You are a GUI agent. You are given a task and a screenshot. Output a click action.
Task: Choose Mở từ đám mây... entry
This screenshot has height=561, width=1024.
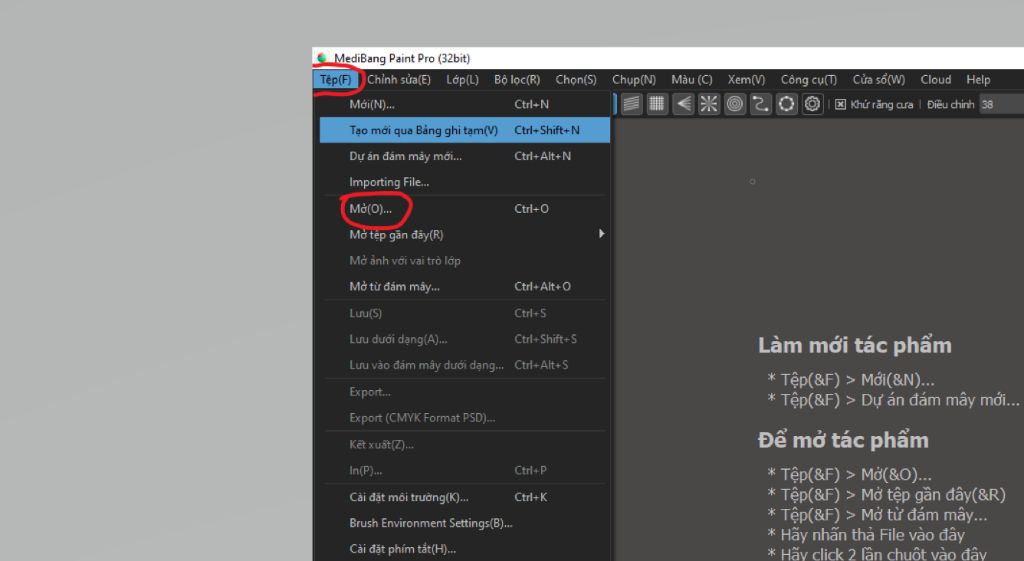(x=465, y=287)
